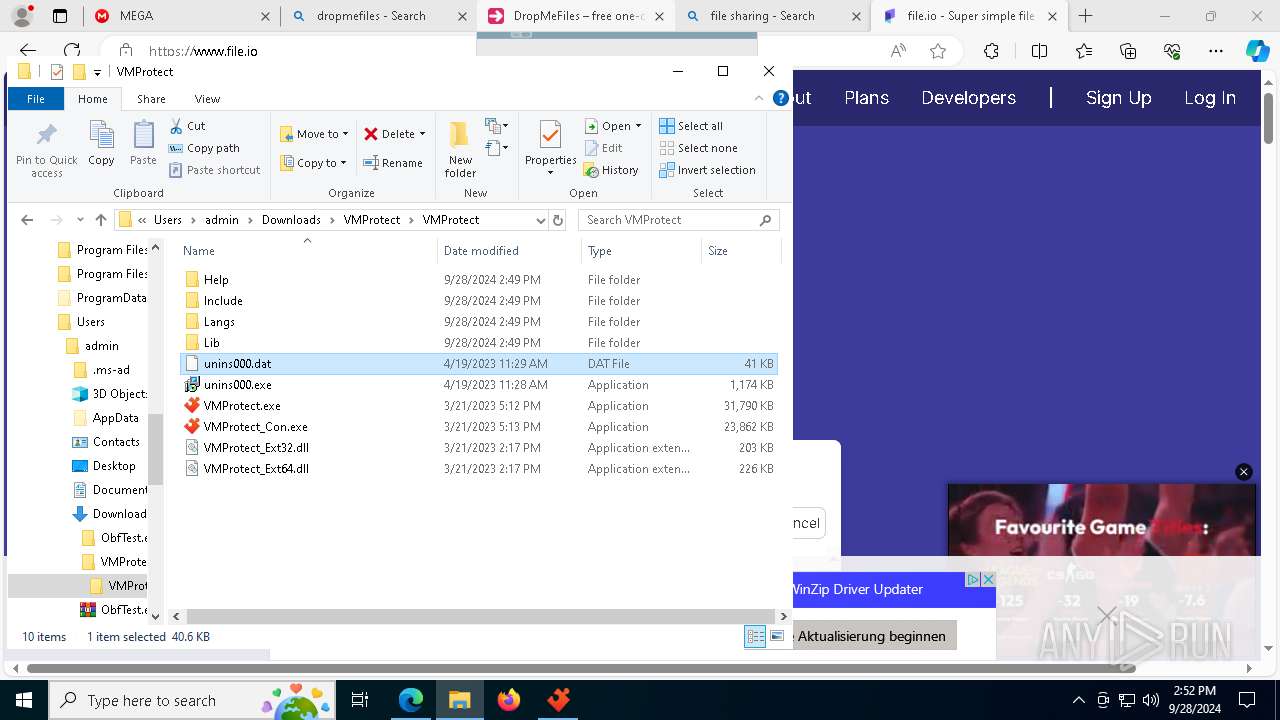Click Cut in the Clipboard group
Viewport: 1280px width, 720px height.
pyautogui.click(x=187, y=126)
